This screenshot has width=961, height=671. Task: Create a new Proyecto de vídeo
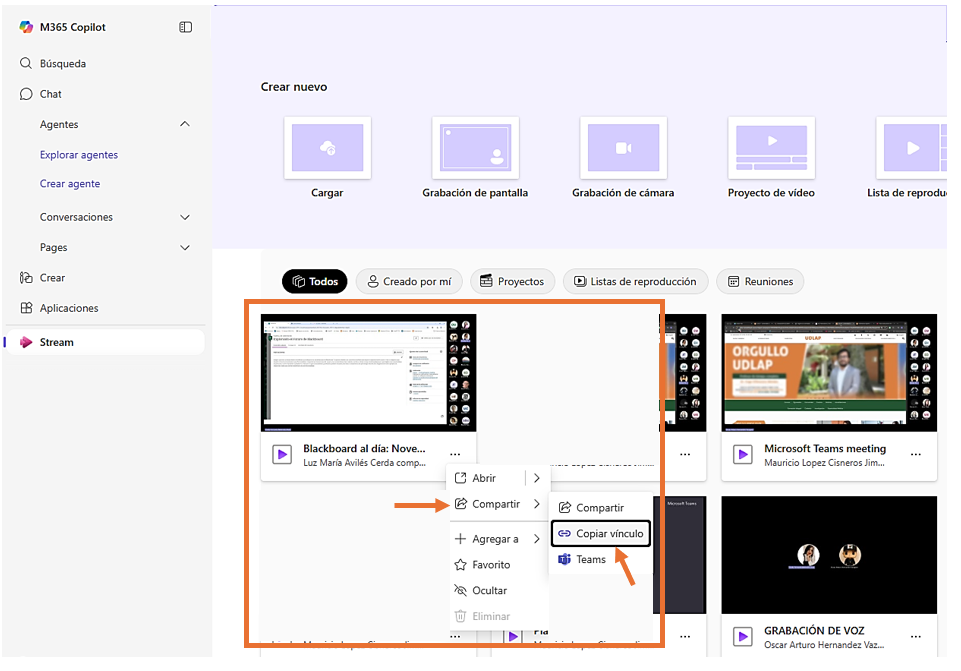[x=771, y=148]
